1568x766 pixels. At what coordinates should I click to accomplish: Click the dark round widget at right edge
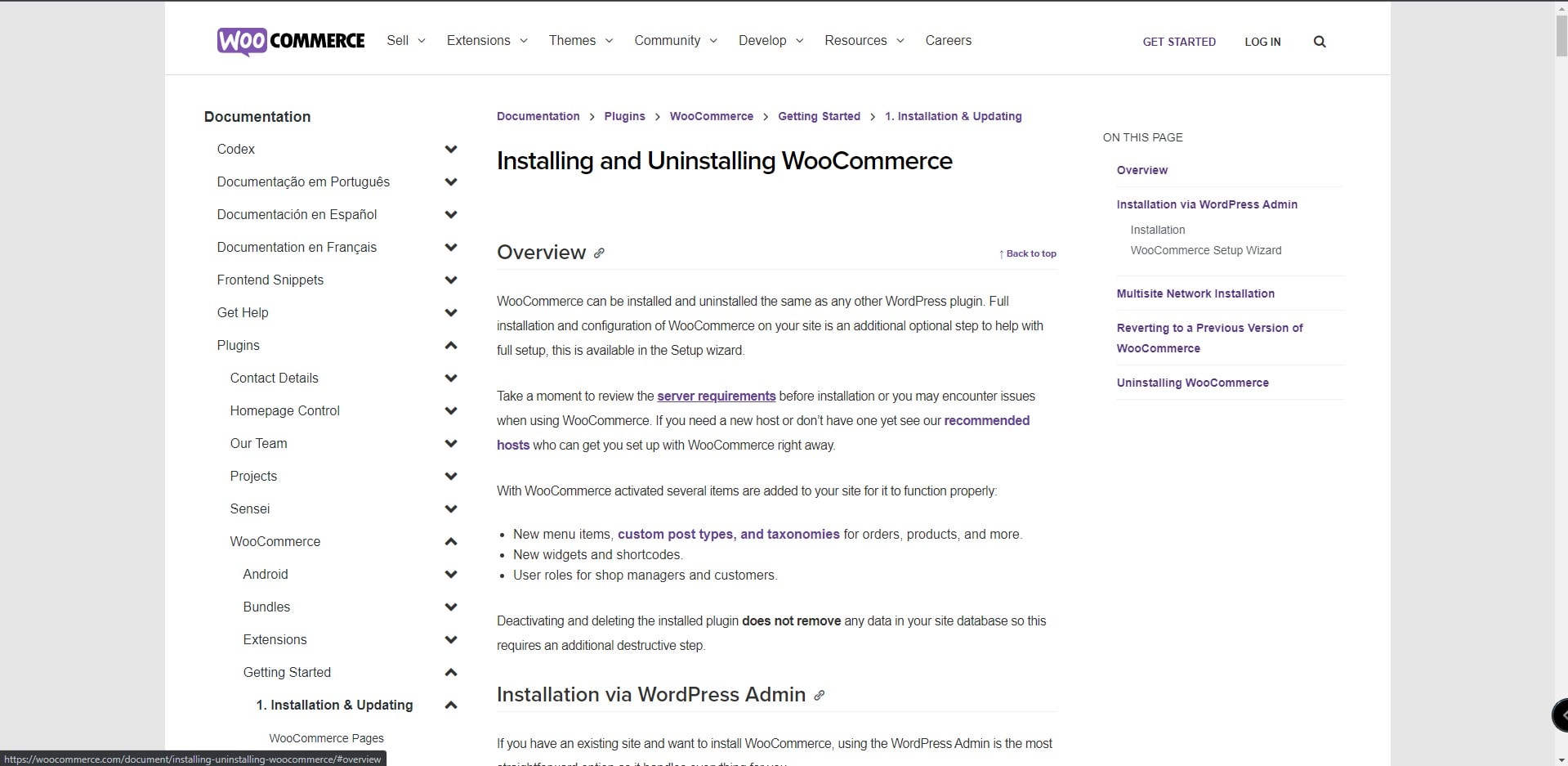click(x=1560, y=715)
